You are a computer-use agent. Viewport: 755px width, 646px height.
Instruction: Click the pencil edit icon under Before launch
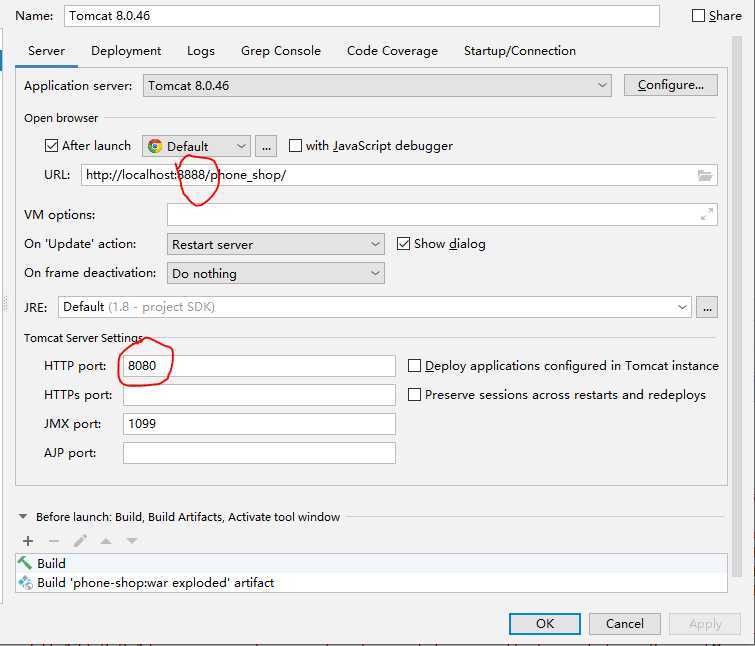(x=80, y=541)
